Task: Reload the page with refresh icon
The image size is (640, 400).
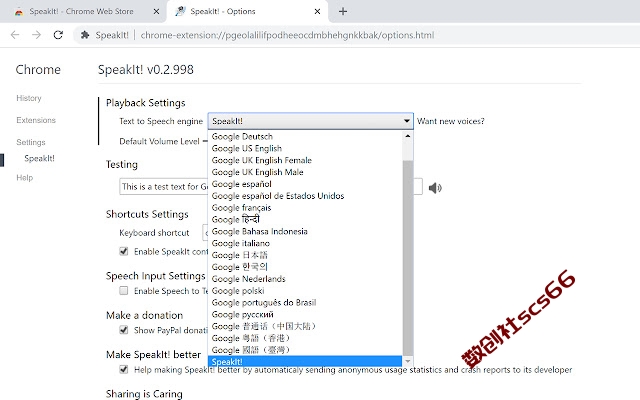Action: (58, 35)
